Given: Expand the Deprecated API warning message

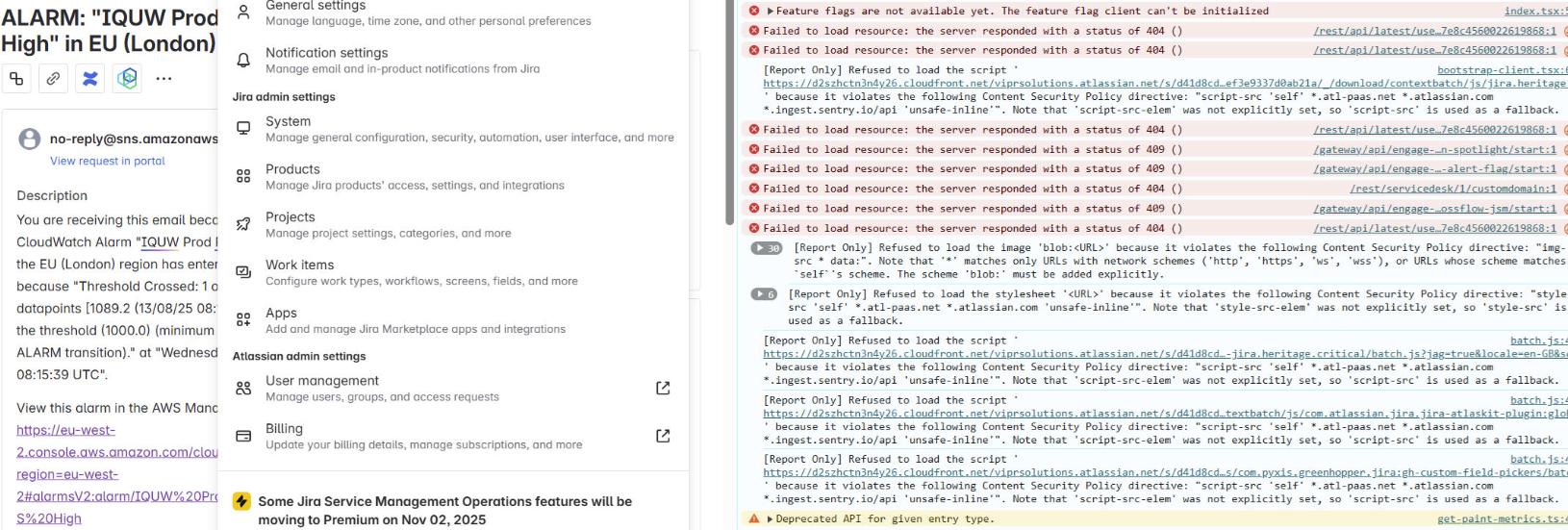Looking at the screenshot, I should [x=770, y=518].
